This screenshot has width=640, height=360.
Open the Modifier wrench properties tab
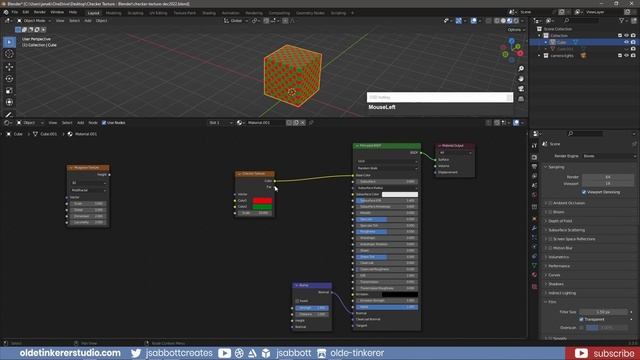[x=534, y=228]
